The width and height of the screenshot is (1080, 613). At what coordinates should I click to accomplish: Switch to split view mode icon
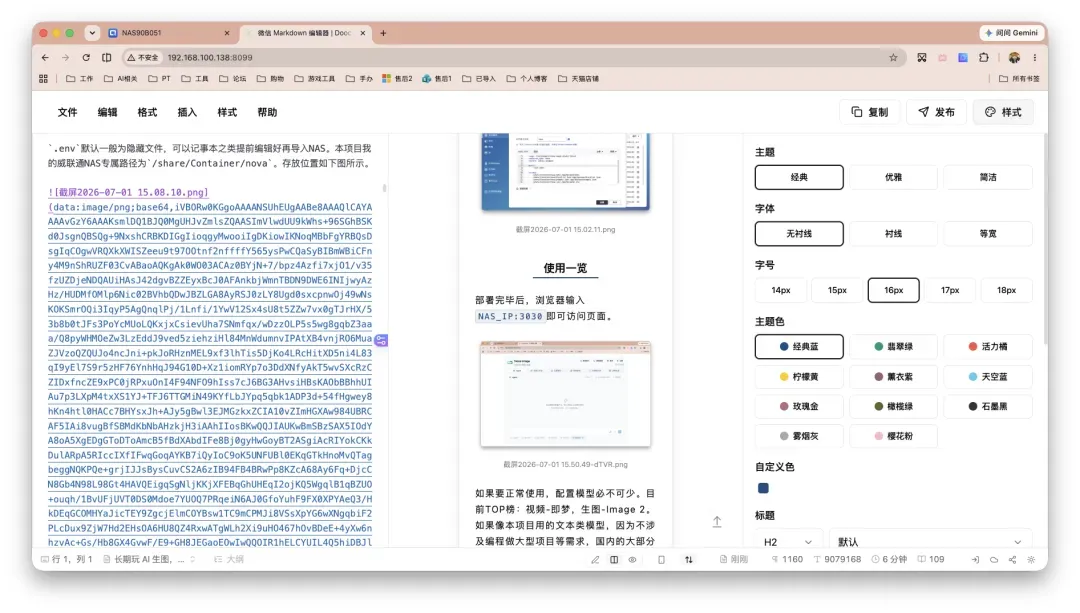tap(614, 560)
